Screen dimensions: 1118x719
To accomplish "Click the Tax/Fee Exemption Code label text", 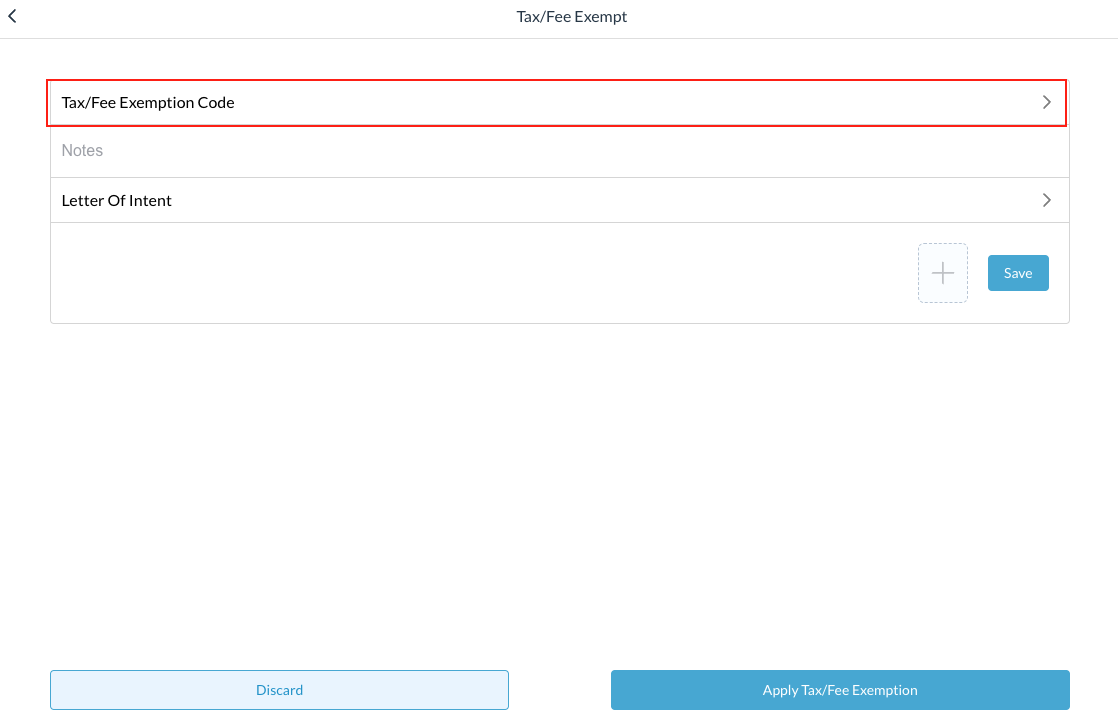I will click(x=148, y=102).
